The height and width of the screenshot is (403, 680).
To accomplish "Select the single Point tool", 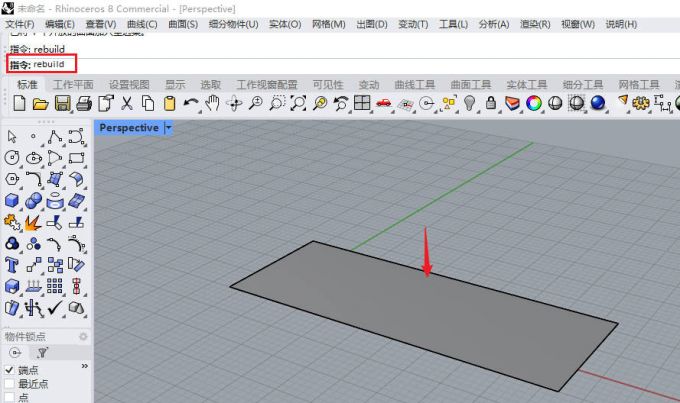I will click(33, 137).
